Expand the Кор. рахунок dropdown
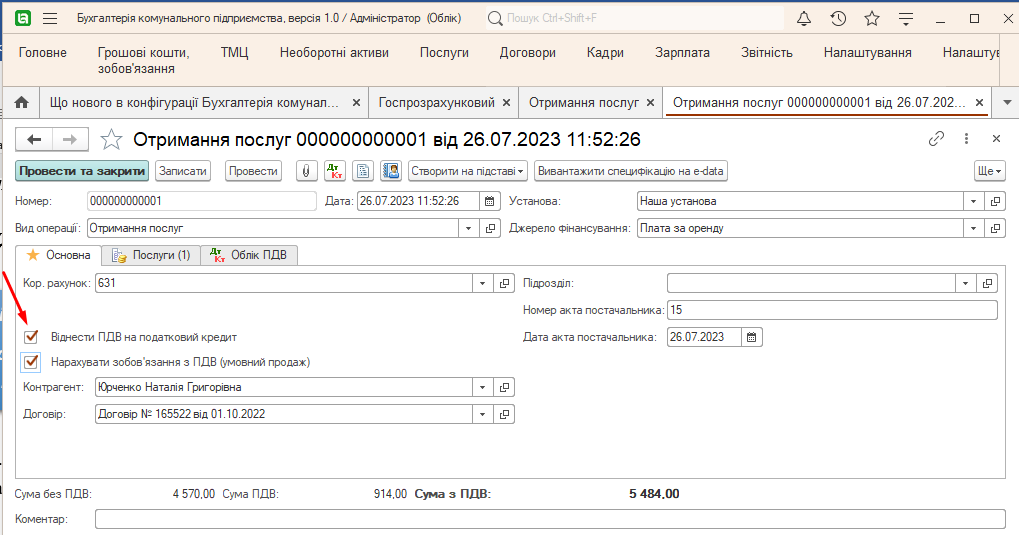 (x=482, y=283)
